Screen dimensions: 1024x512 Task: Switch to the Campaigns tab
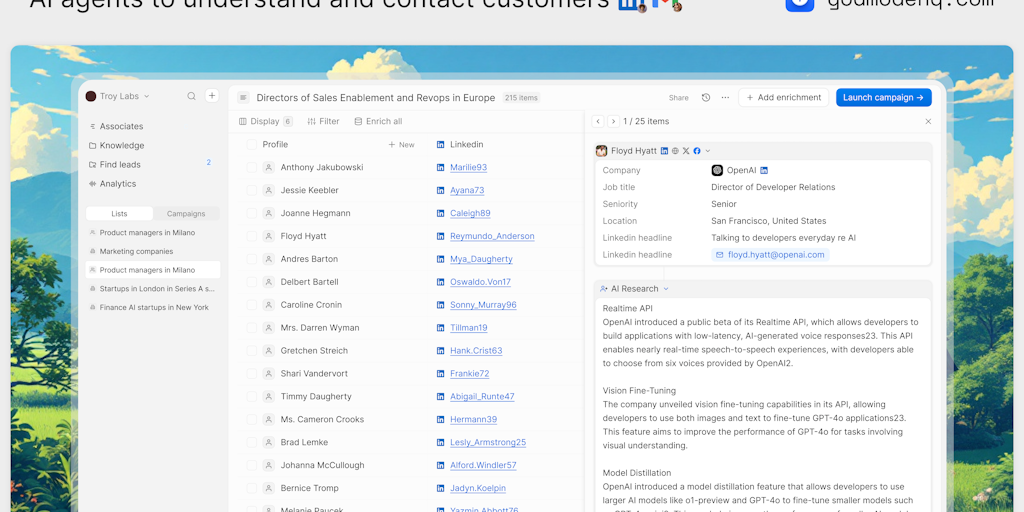186,214
